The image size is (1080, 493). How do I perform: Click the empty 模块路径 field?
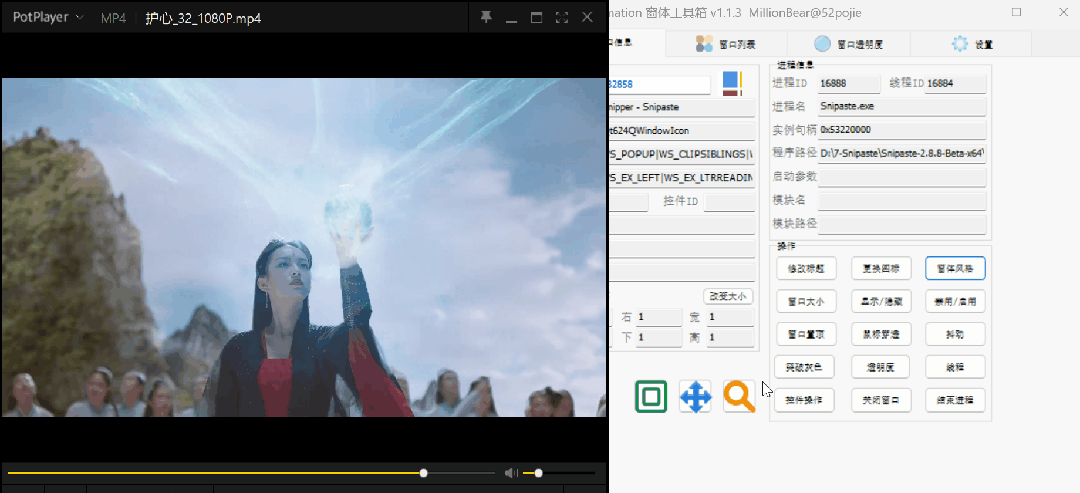[x=902, y=224]
